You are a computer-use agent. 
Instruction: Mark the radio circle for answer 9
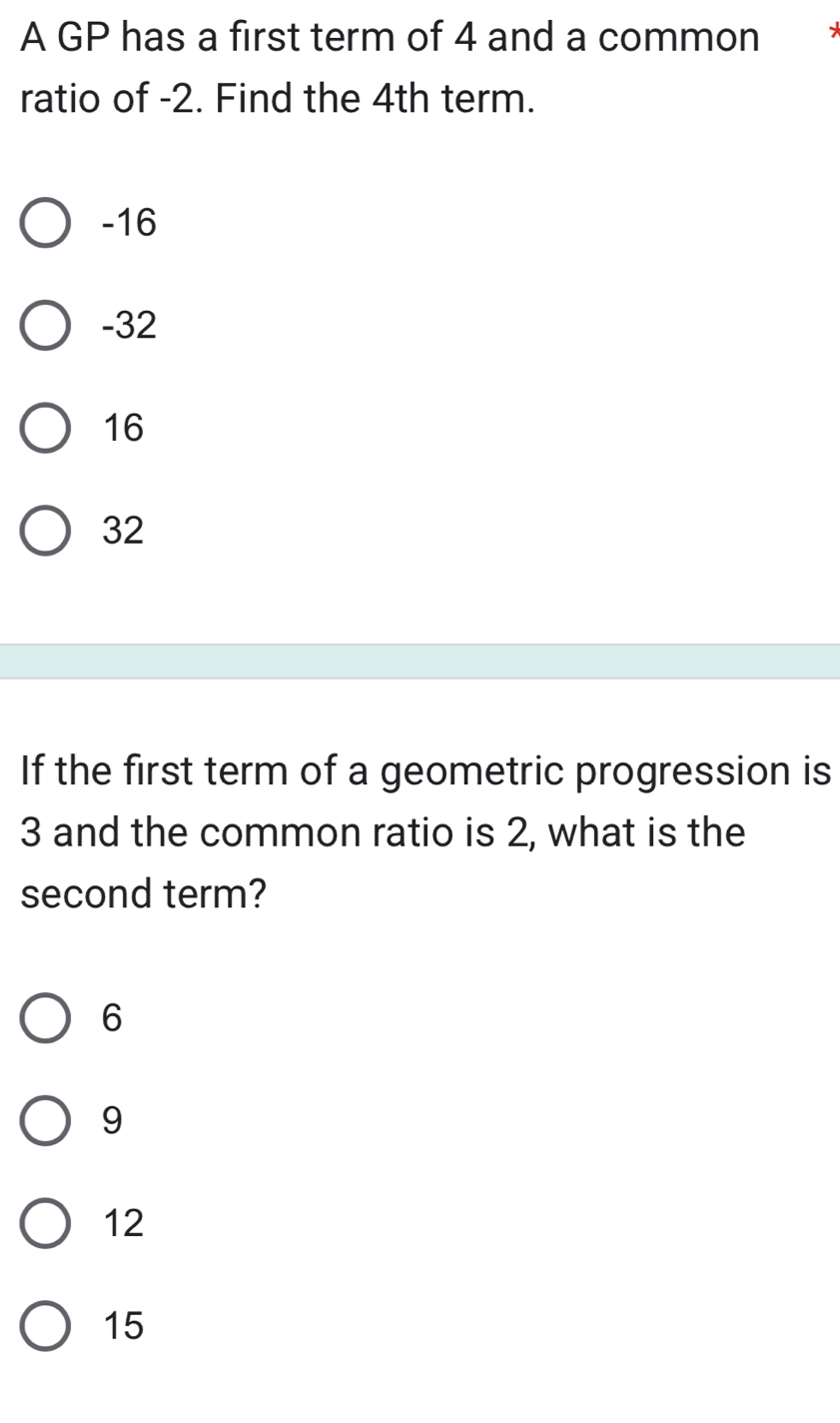pos(46,1121)
